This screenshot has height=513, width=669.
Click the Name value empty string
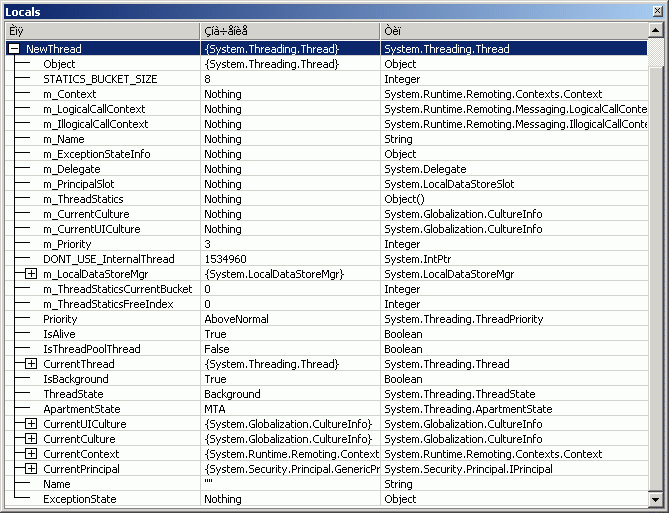point(208,482)
